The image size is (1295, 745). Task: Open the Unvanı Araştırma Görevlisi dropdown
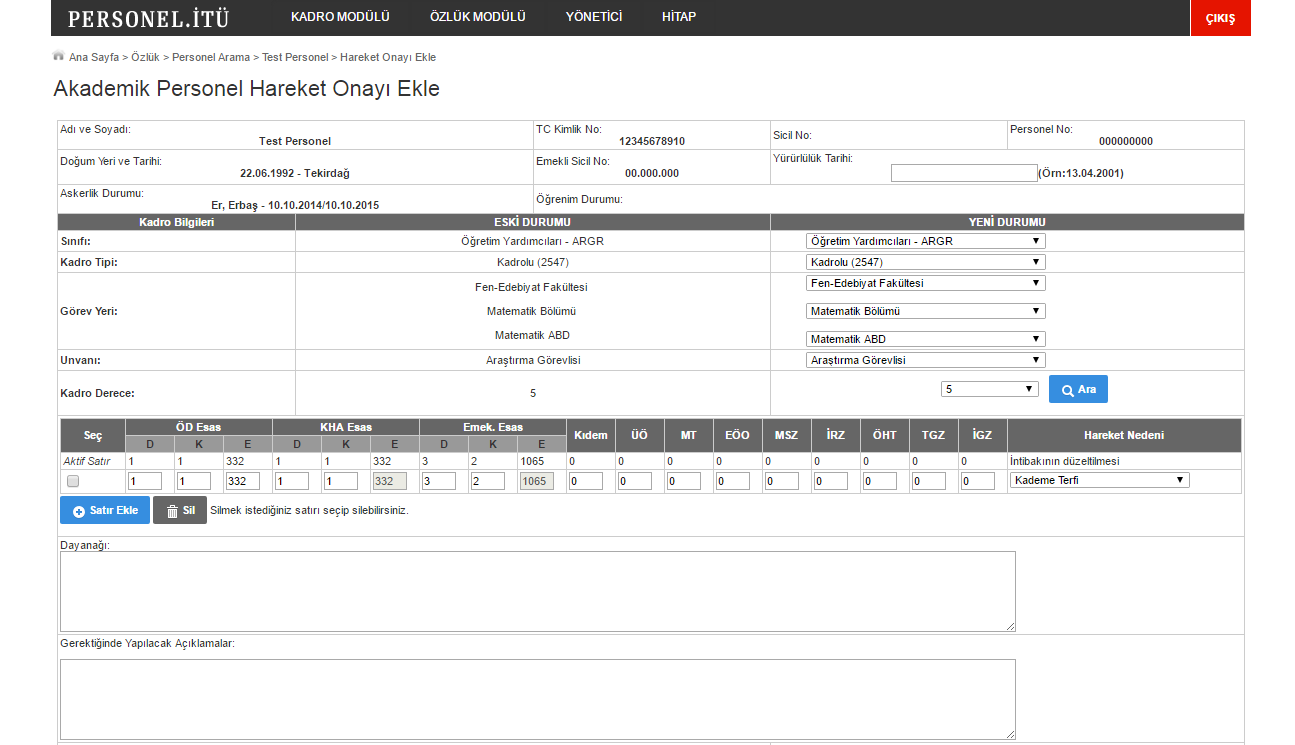[x=925, y=360]
